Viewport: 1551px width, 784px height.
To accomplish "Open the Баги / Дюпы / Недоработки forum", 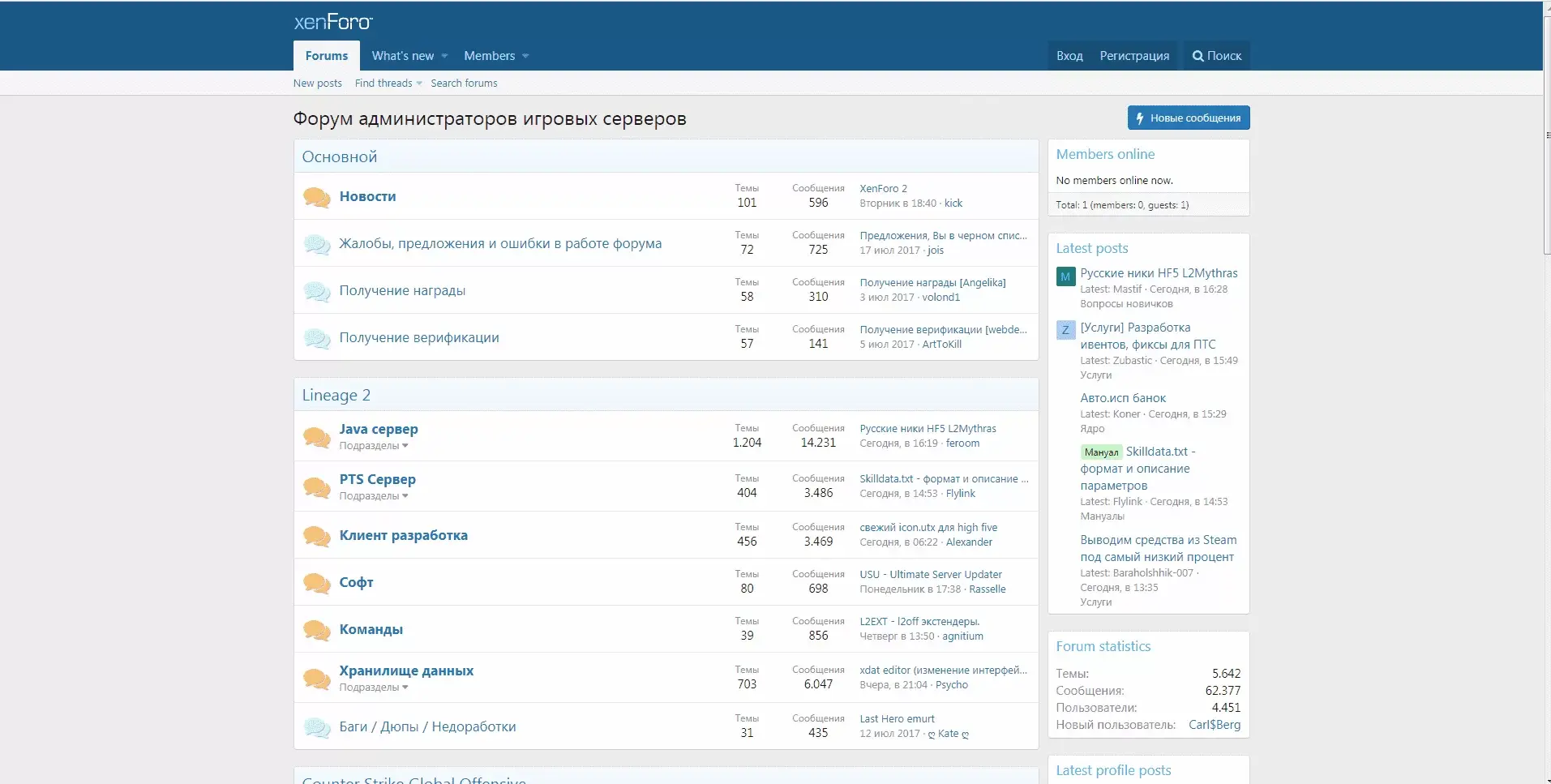I will [427, 726].
